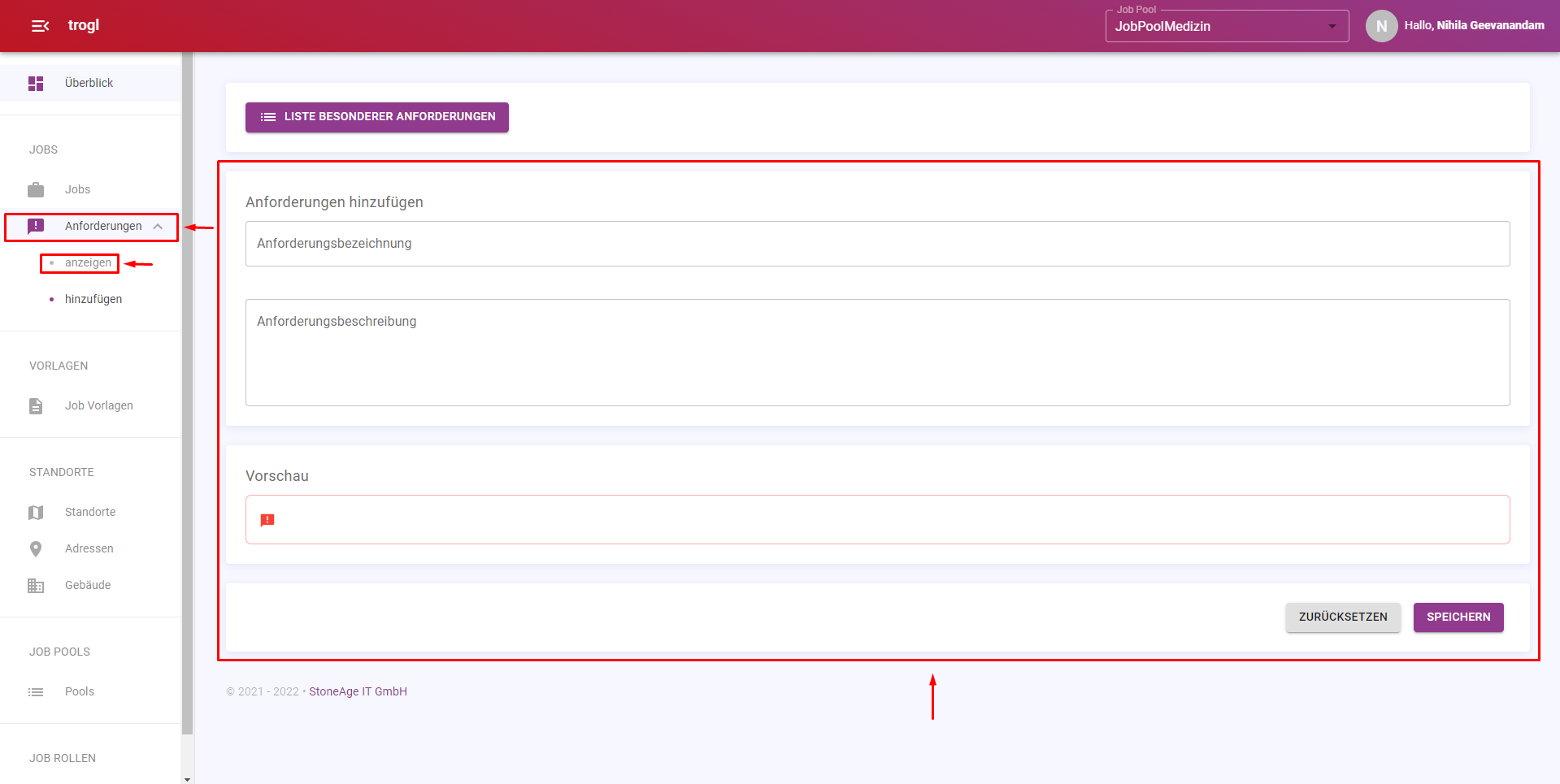Open the Job Pool dropdown arrow
The height and width of the screenshot is (784, 1560).
click(x=1332, y=26)
